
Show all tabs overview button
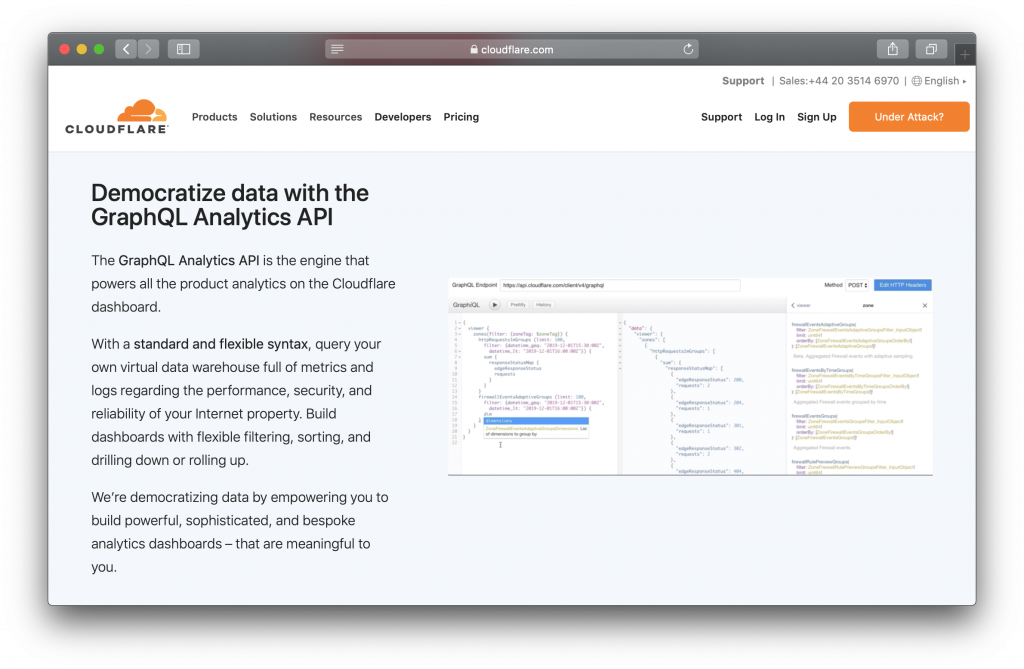[931, 49]
